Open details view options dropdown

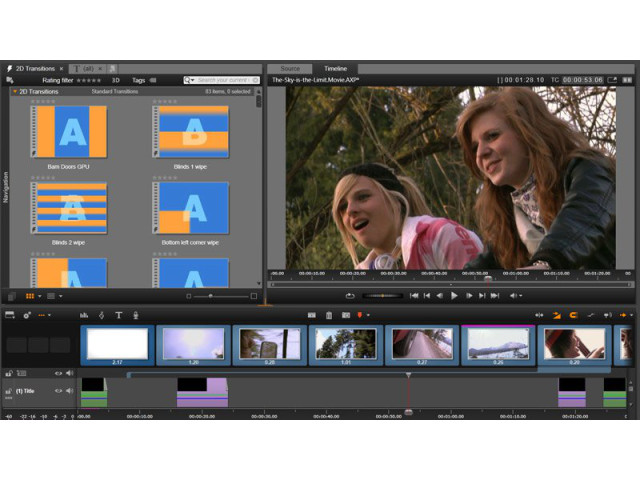pos(61,296)
